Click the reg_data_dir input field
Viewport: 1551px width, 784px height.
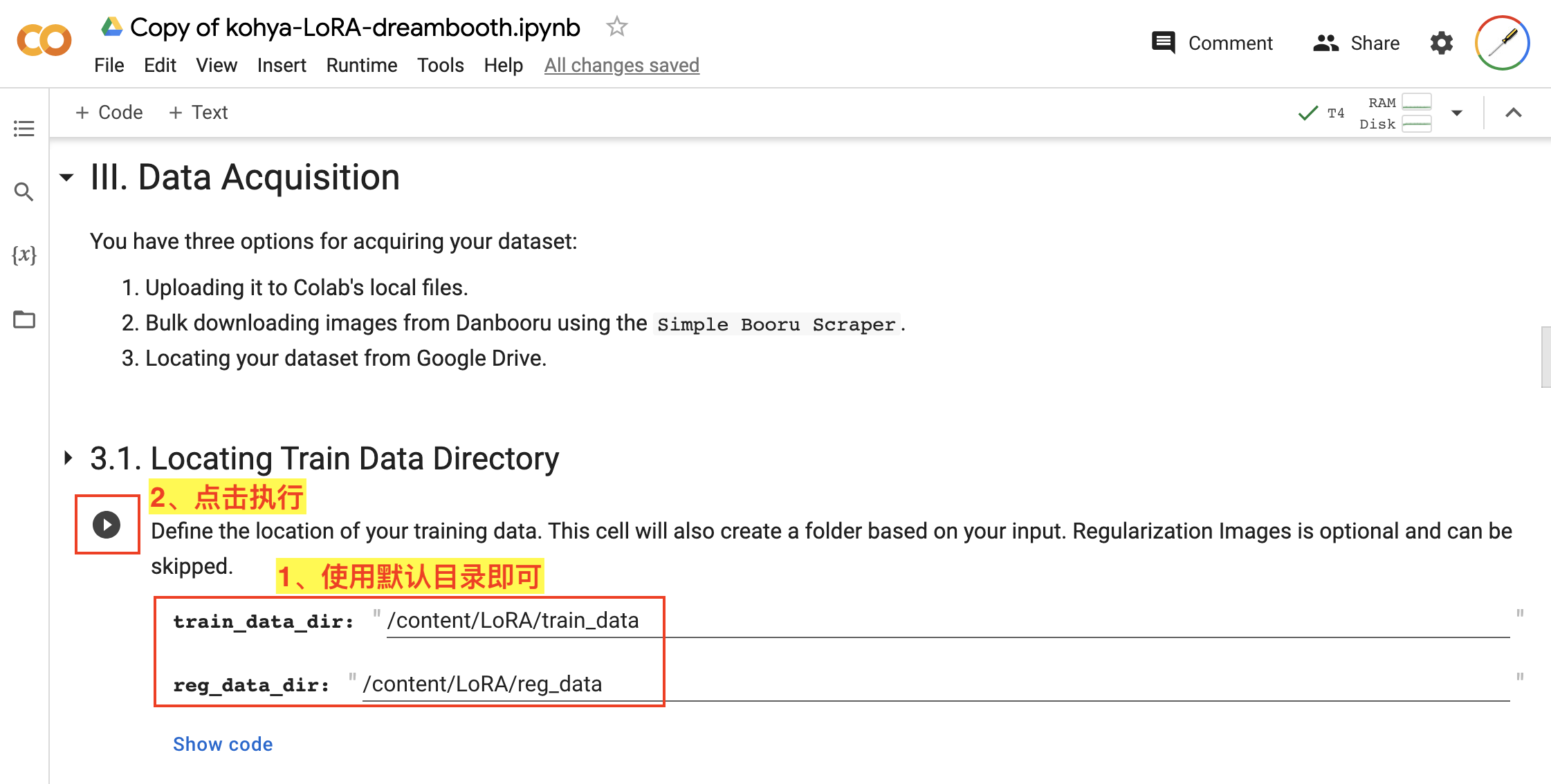[934, 684]
